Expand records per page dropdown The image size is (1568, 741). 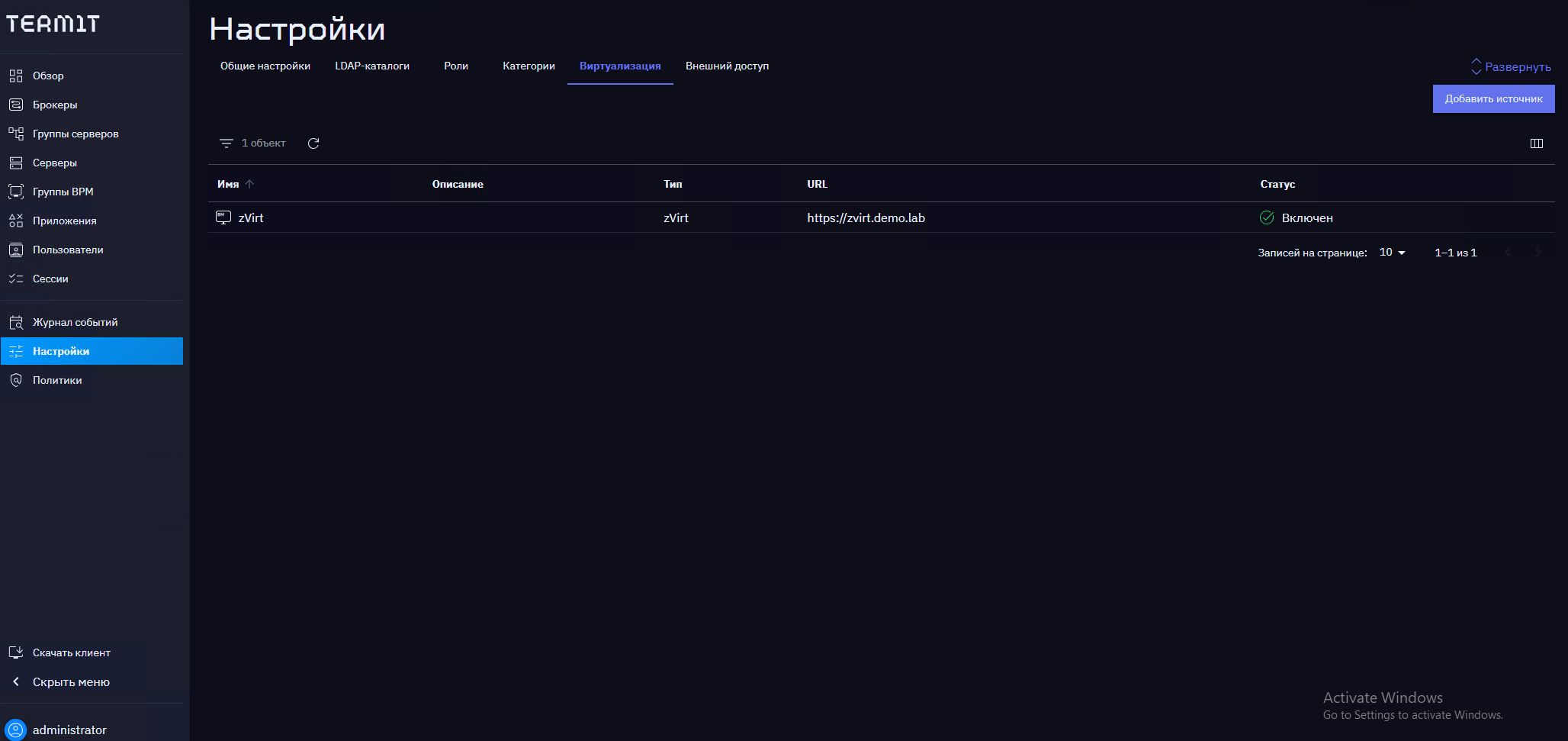1392,253
